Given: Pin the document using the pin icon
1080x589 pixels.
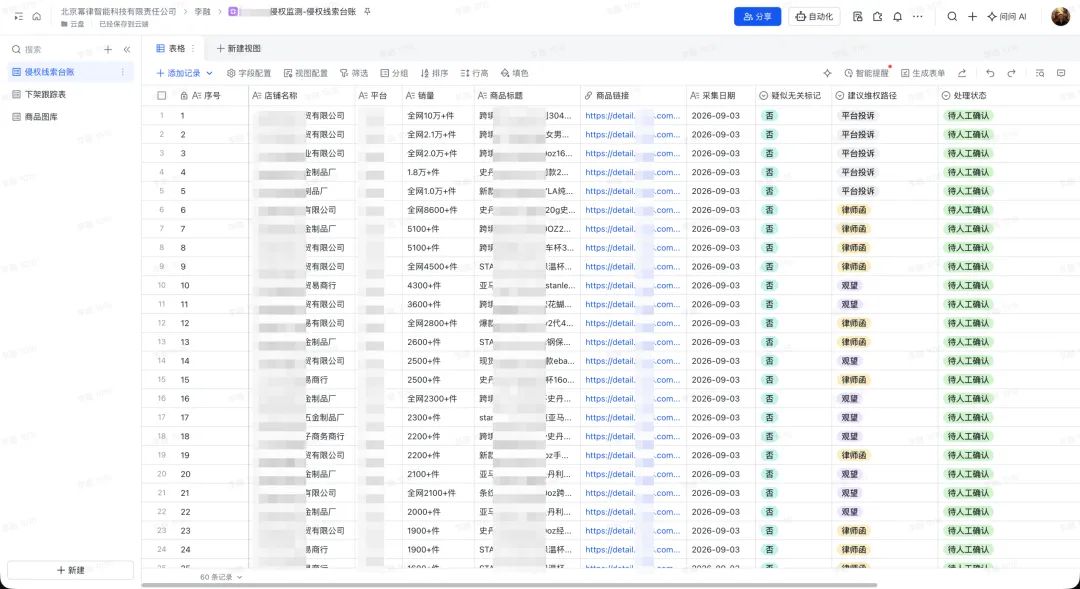Looking at the screenshot, I should click(x=367, y=12).
